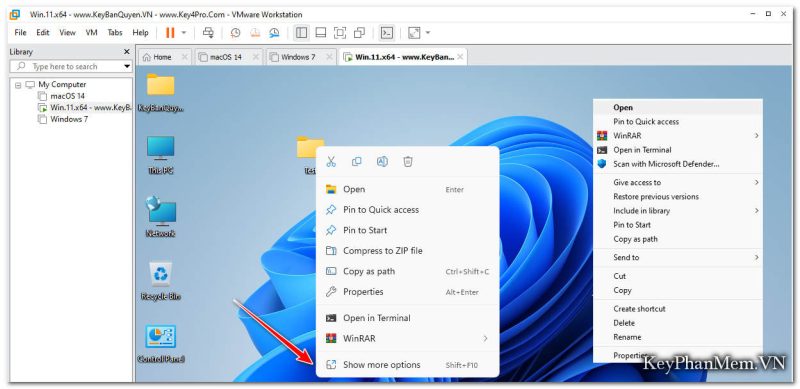Click bold Open in the classic context menu
The height and width of the screenshot is (389, 800).
pos(678,108)
